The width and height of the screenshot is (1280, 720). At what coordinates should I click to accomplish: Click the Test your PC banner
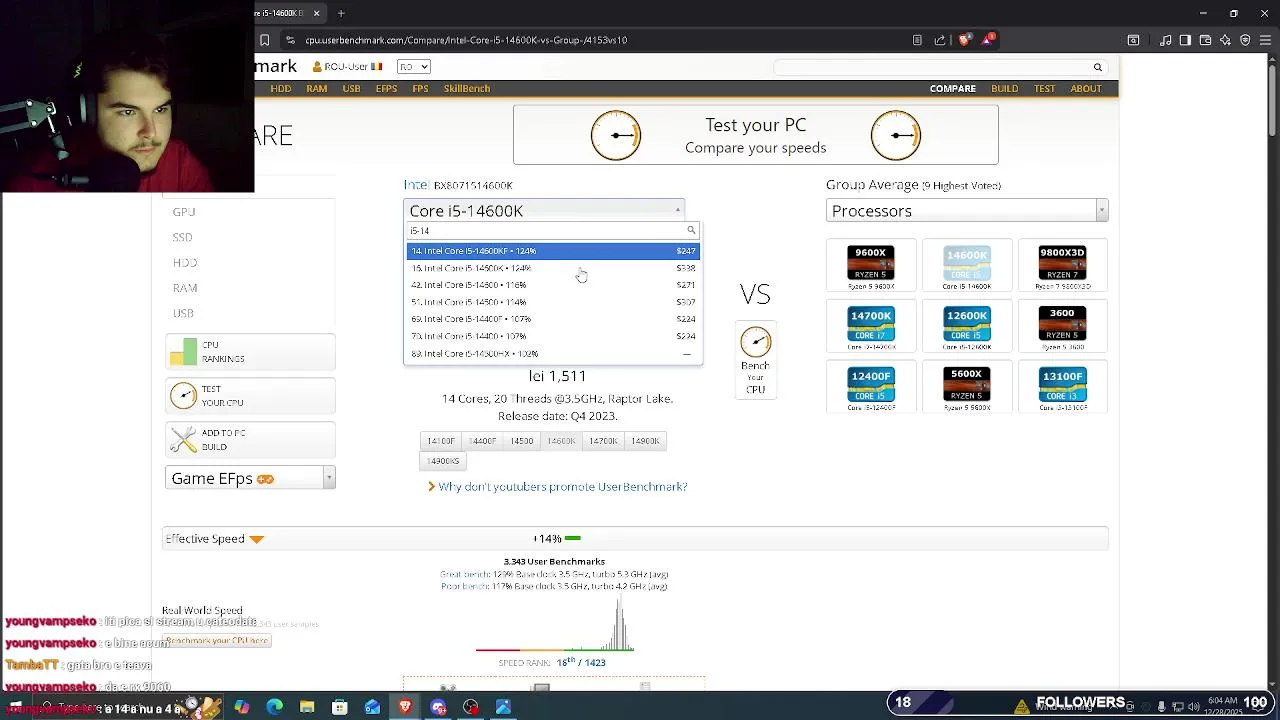point(756,135)
